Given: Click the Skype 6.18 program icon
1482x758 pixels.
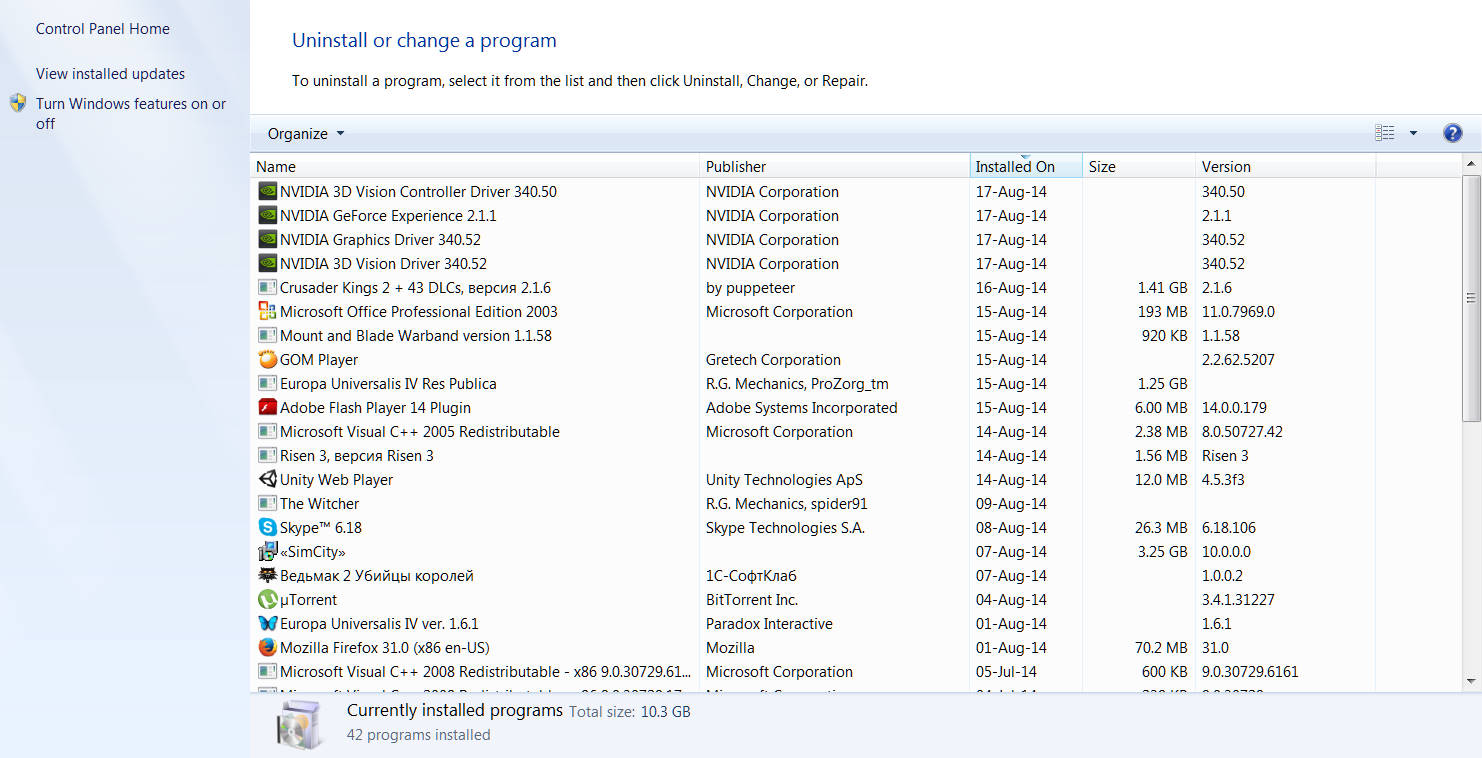Looking at the screenshot, I should pos(267,528).
